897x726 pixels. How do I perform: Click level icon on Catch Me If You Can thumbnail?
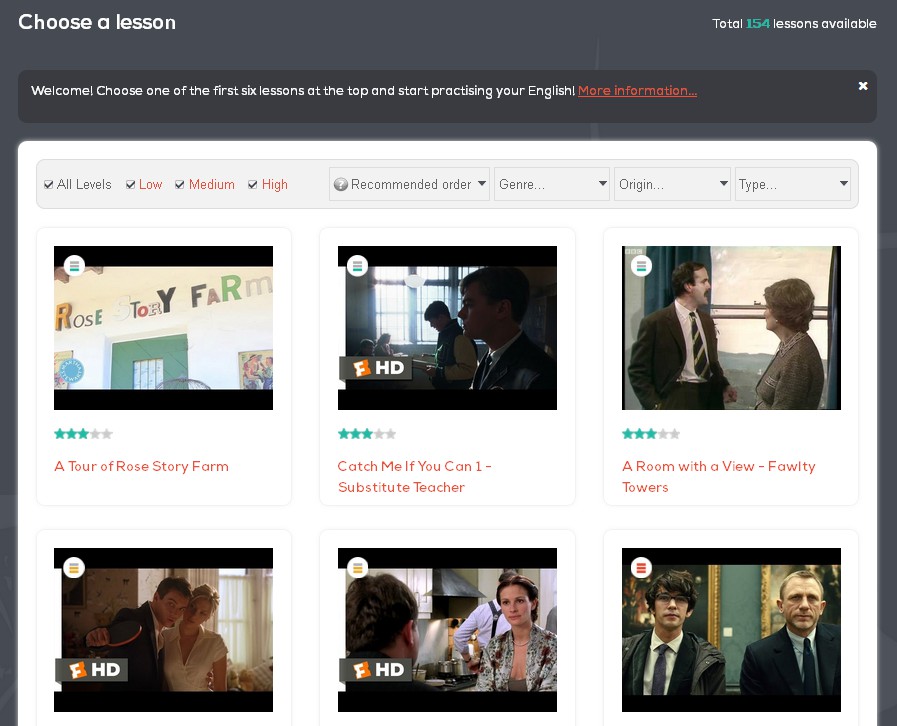tap(358, 266)
